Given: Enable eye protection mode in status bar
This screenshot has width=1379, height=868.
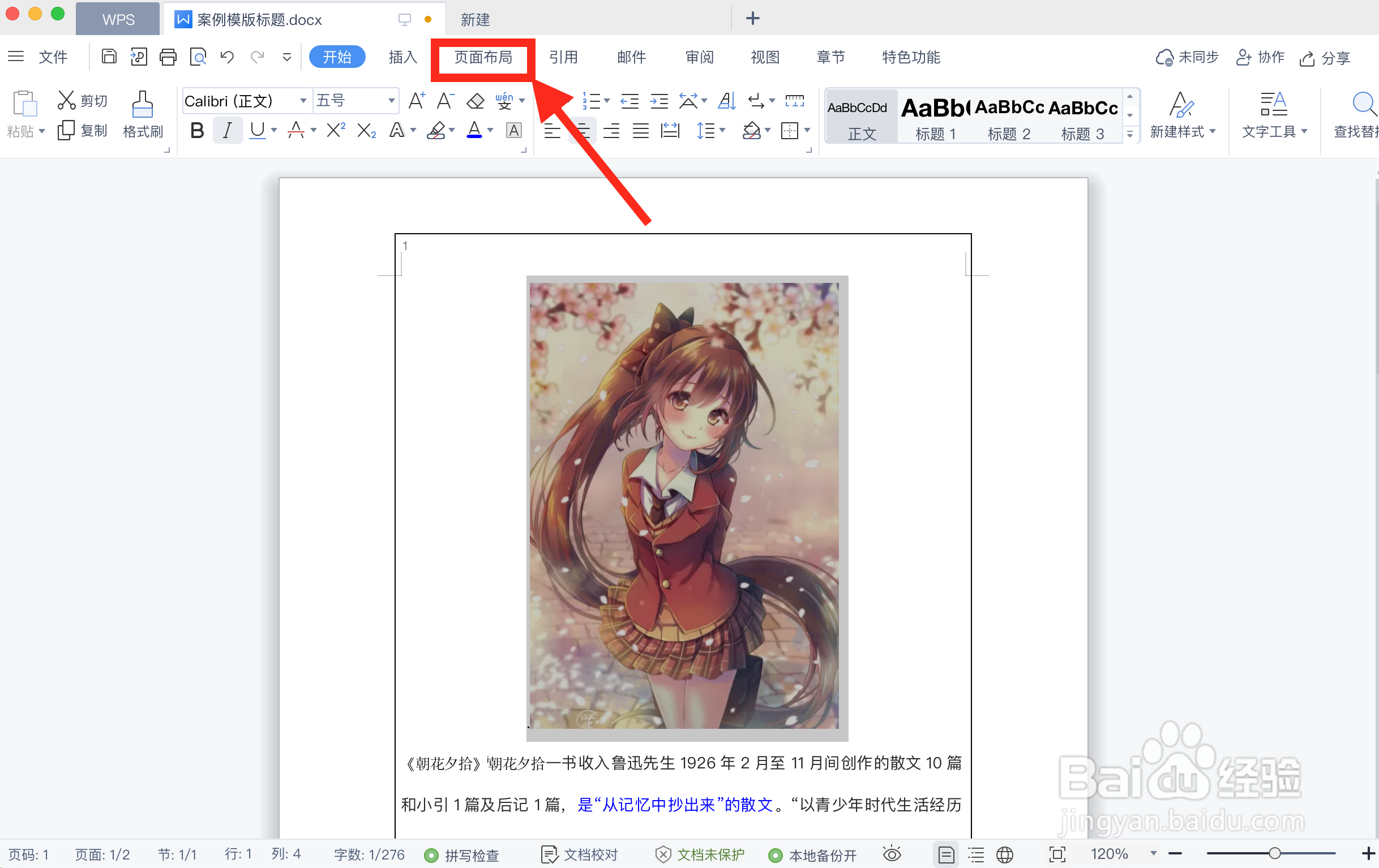Looking at the screenshot, I should point(892,854).
